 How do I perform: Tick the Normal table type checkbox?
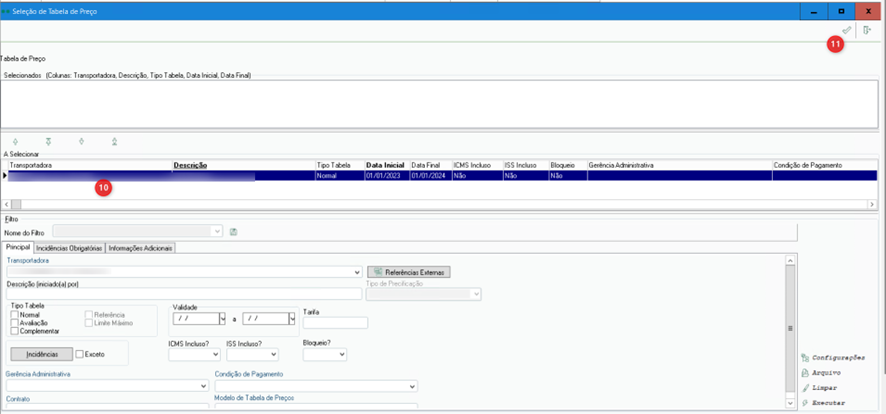pos(15,315)
